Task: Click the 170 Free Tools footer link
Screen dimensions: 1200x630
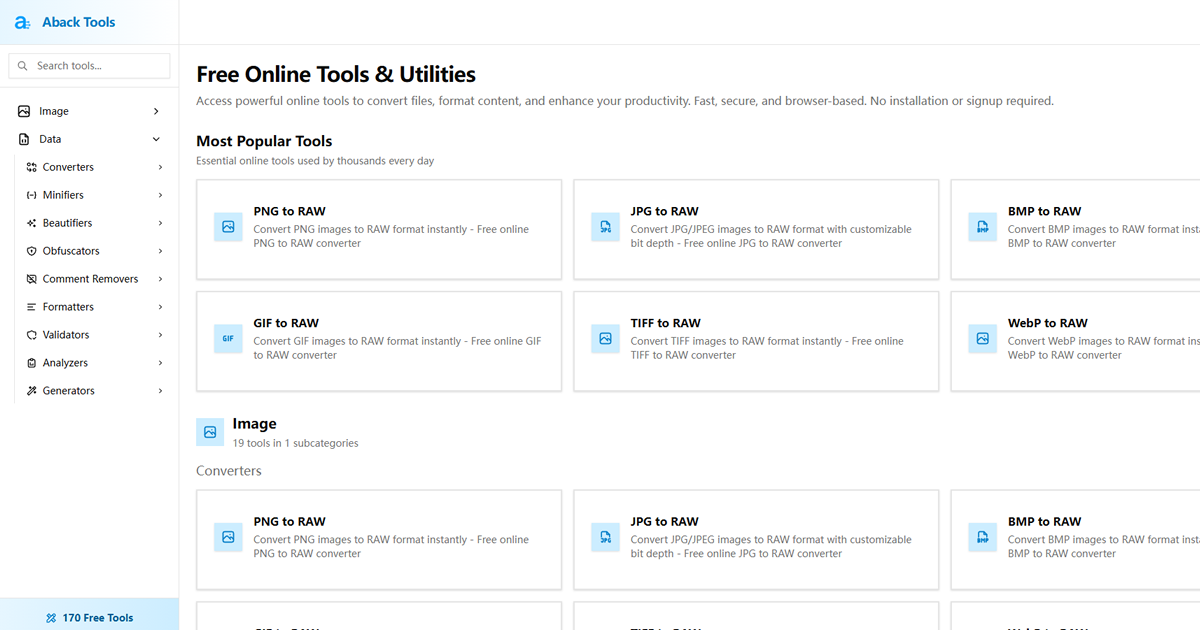Action: [x=89, y=617]
